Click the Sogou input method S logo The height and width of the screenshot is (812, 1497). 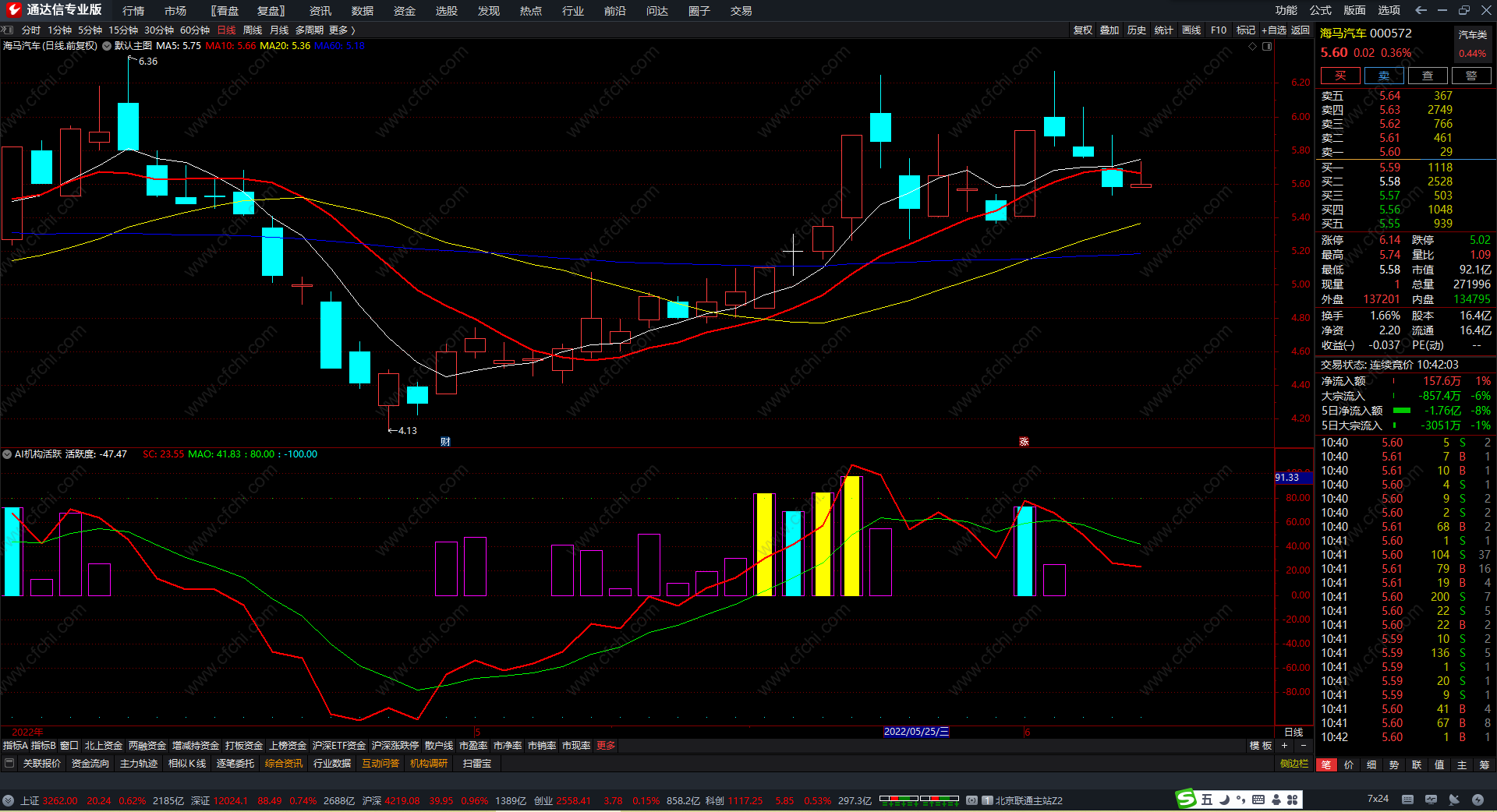pos(1186,799)
